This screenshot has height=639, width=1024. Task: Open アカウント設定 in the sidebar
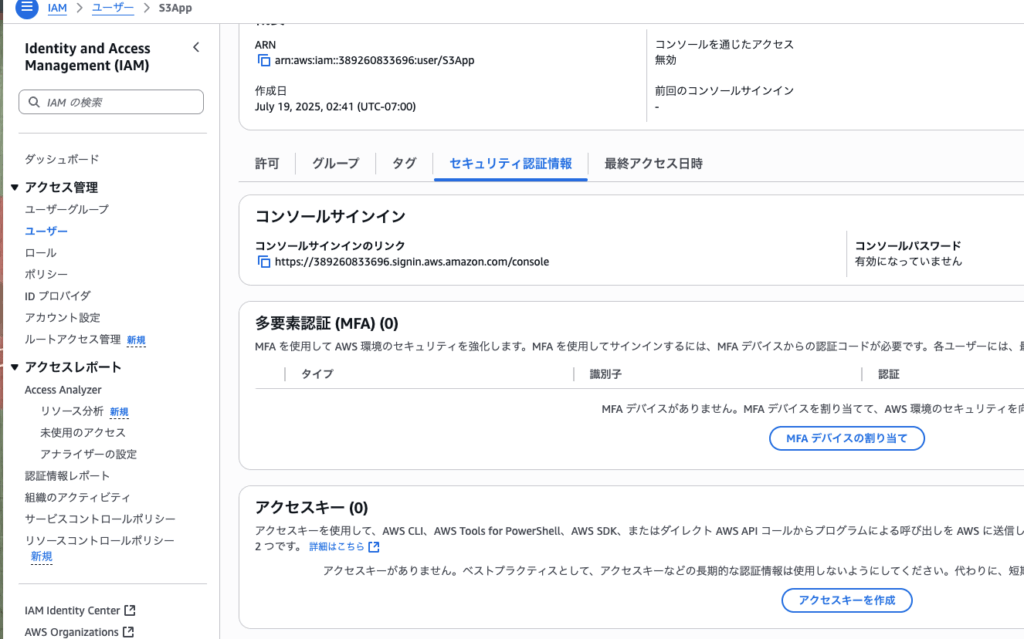63,318
